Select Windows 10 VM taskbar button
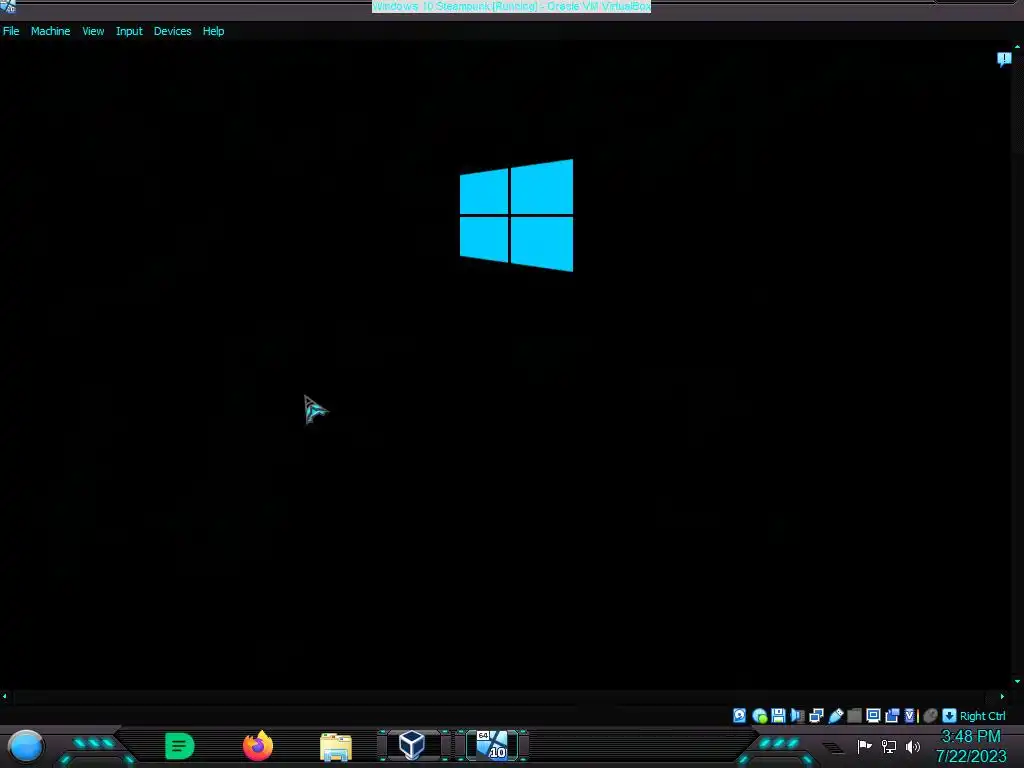Image resolution: width=1024 pixels, height=768 pixels. pyautogui.click(x=492, y=745)
